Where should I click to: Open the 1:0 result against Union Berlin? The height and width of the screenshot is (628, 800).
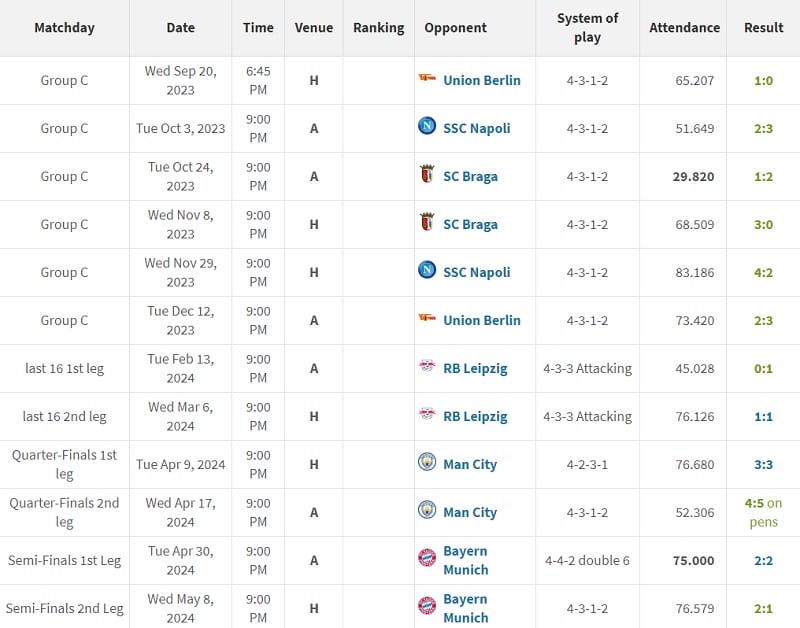(x=763, y=80)
